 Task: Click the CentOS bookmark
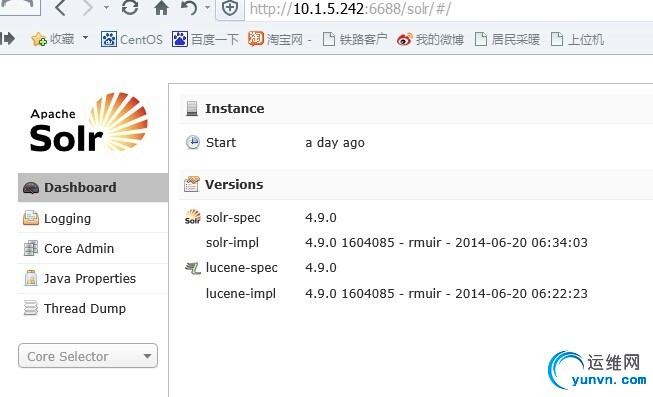coord(132,40)
